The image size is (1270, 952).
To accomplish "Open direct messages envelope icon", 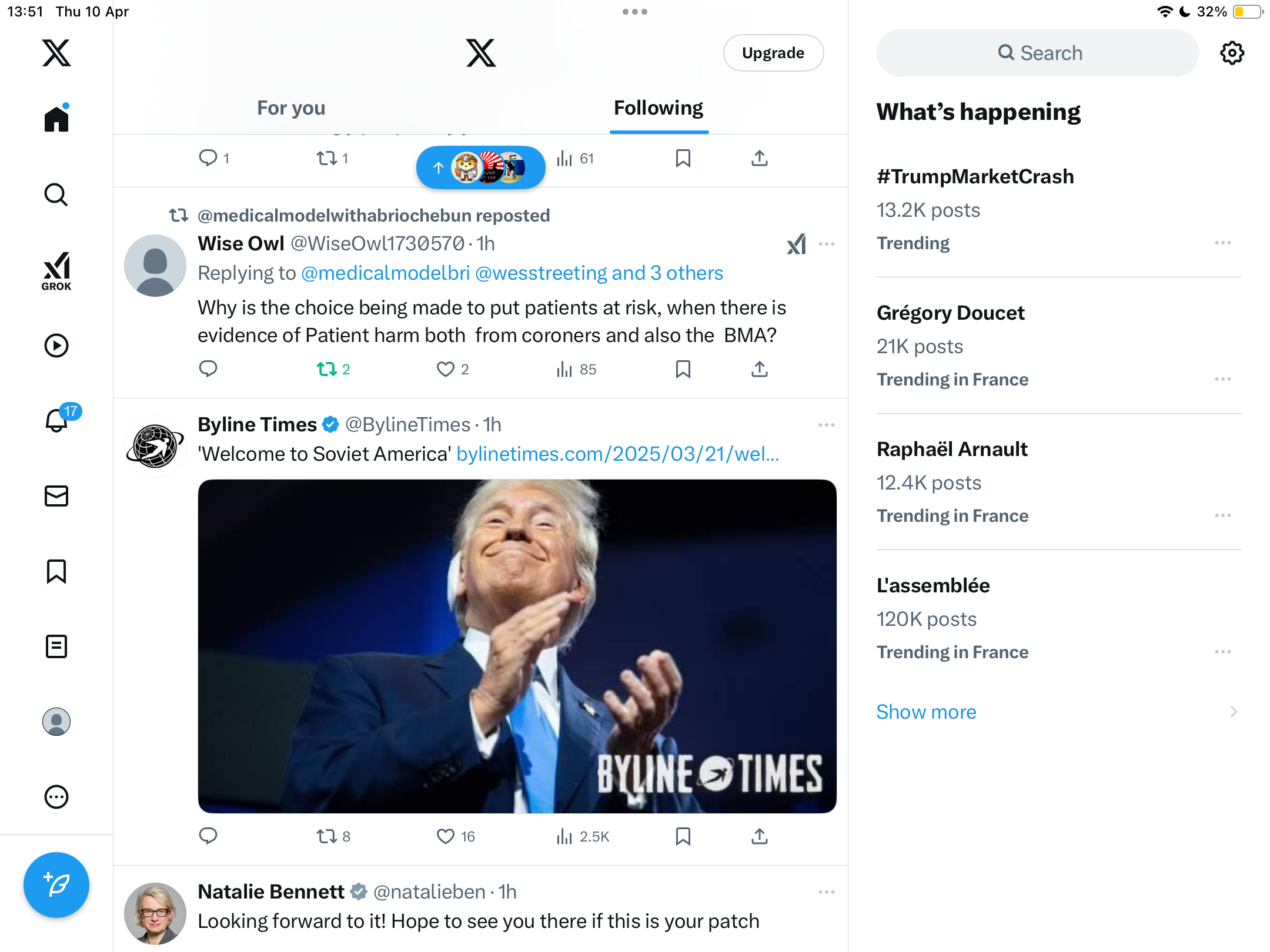I will 56,496.
